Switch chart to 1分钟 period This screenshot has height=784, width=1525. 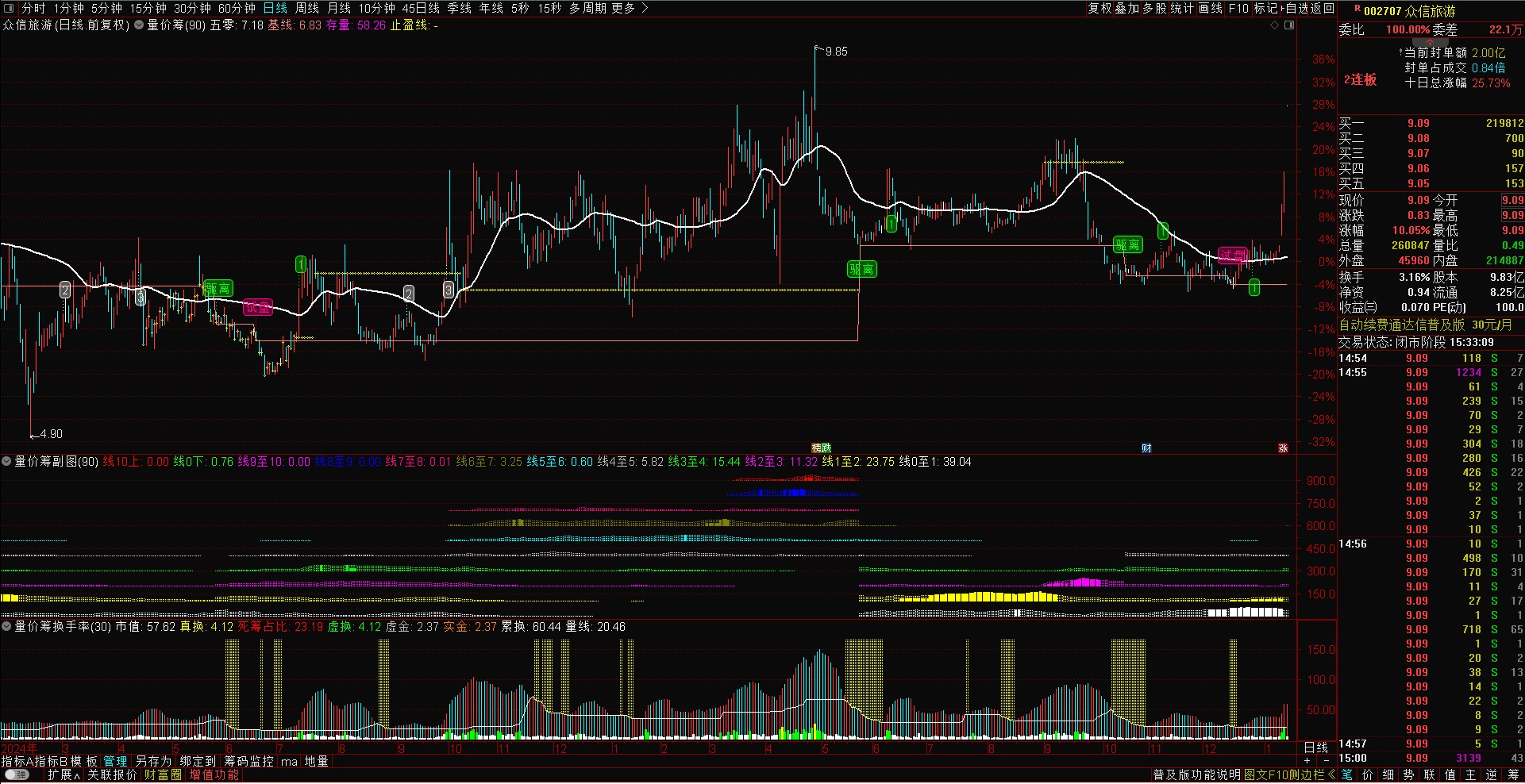(69, 8)
